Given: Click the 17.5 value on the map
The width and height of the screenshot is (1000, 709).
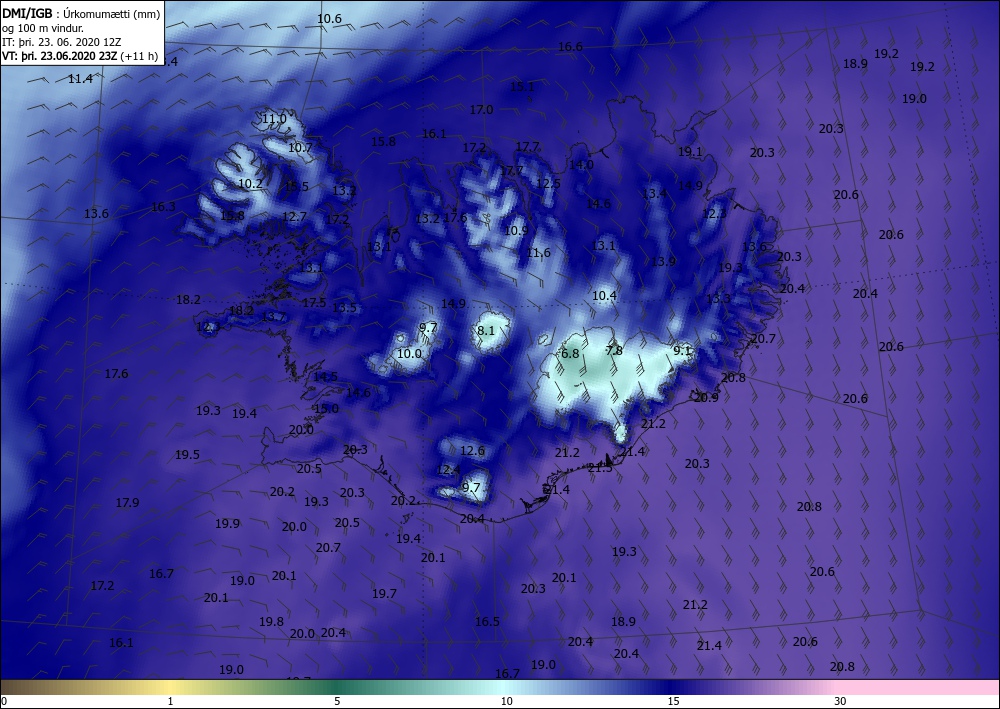Looking at the screenshot, I should tap(314, 302).
